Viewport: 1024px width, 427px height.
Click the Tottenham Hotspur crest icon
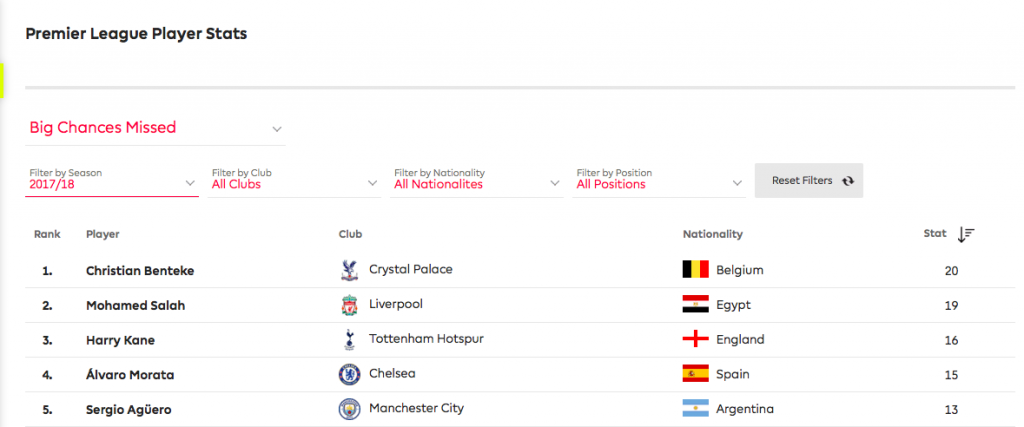point(349,340)
